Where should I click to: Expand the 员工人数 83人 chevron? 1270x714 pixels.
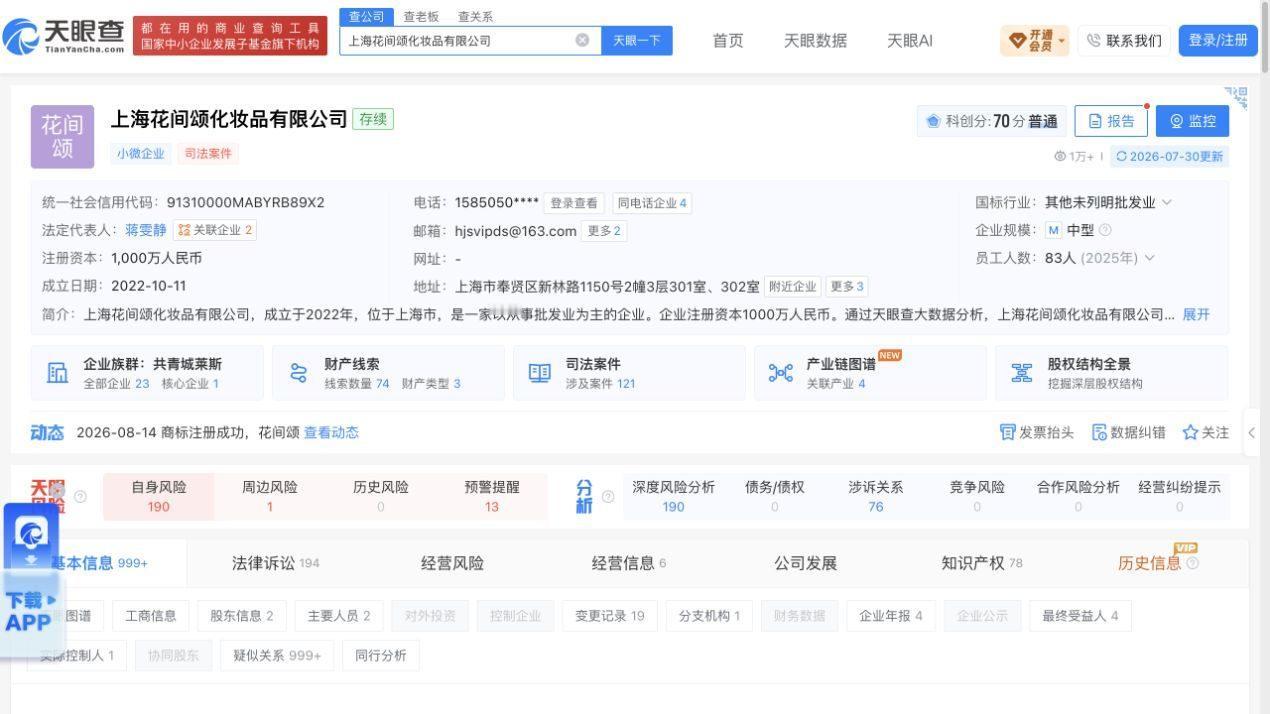[1150, 258]
